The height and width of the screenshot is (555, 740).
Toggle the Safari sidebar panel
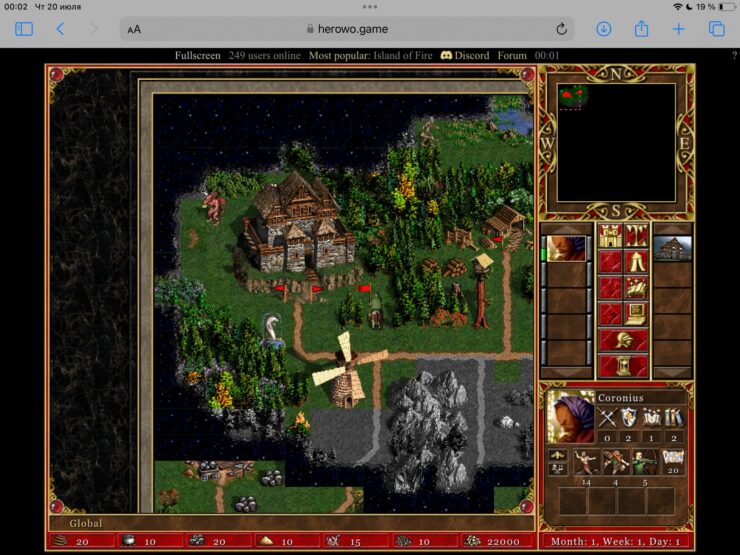click(24, 29)
